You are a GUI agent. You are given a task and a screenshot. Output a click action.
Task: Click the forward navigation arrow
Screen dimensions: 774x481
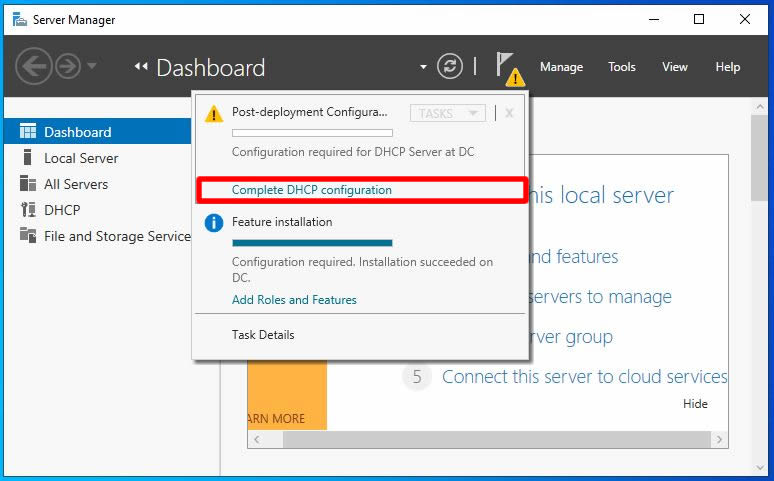pyautogui.click(x=68, y=66)
